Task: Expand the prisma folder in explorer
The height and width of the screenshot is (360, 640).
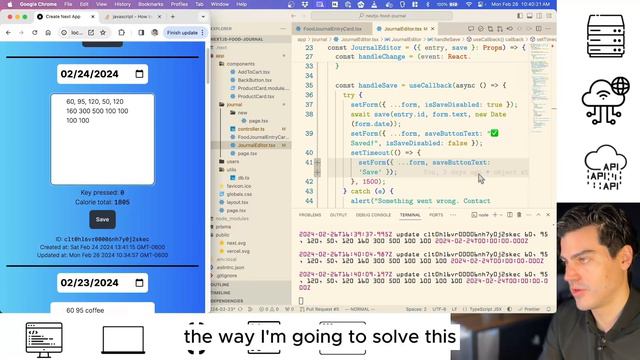Action: click(x=223, y=227)
